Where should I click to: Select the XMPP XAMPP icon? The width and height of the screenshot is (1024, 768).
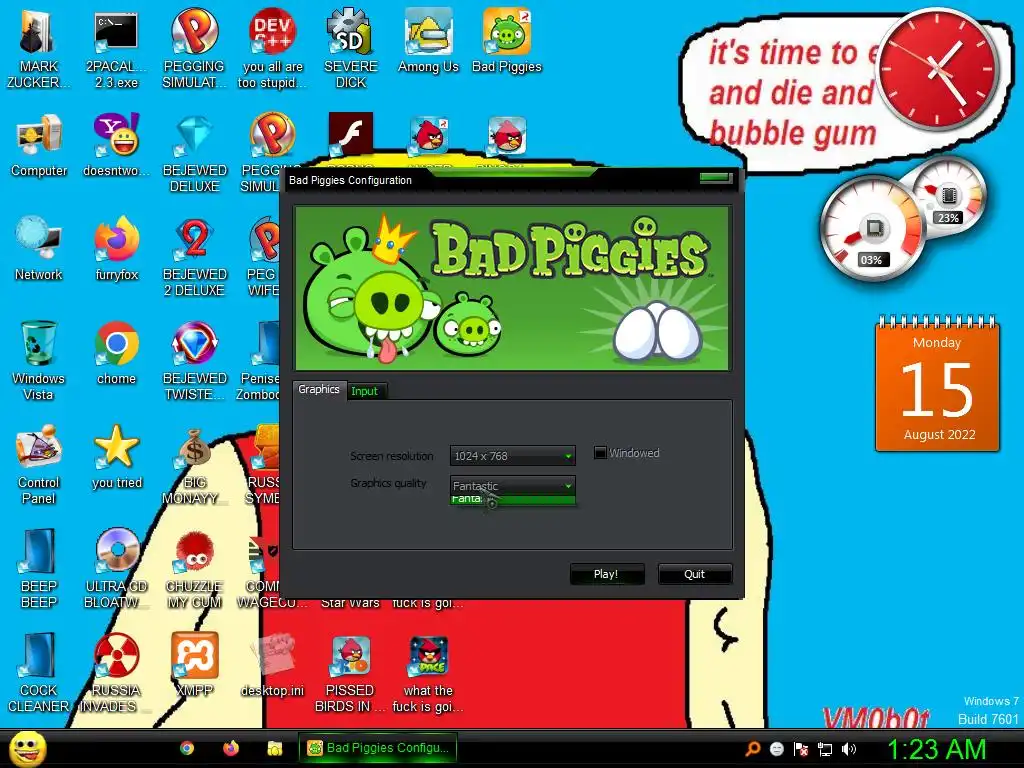pos(194,665)
